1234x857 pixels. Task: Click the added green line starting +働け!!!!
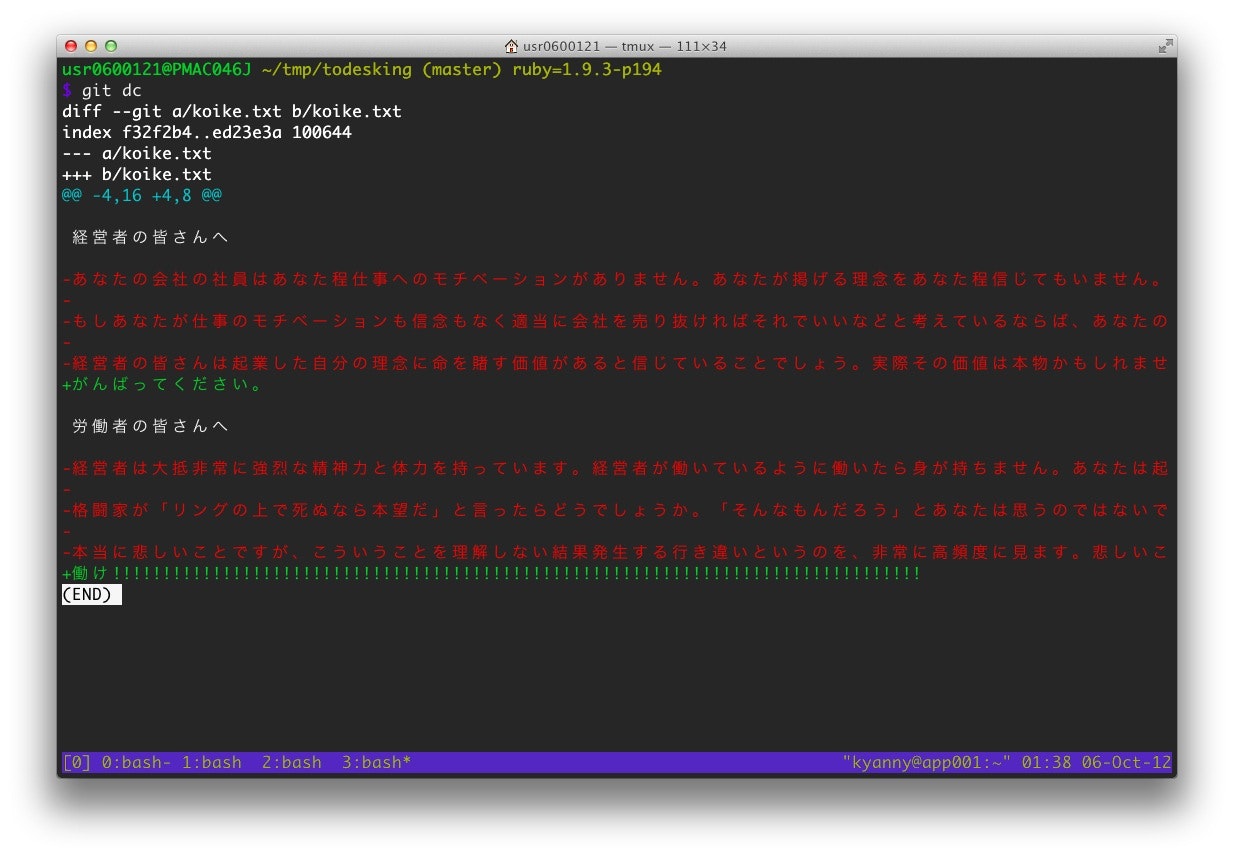tap(491, 574)
